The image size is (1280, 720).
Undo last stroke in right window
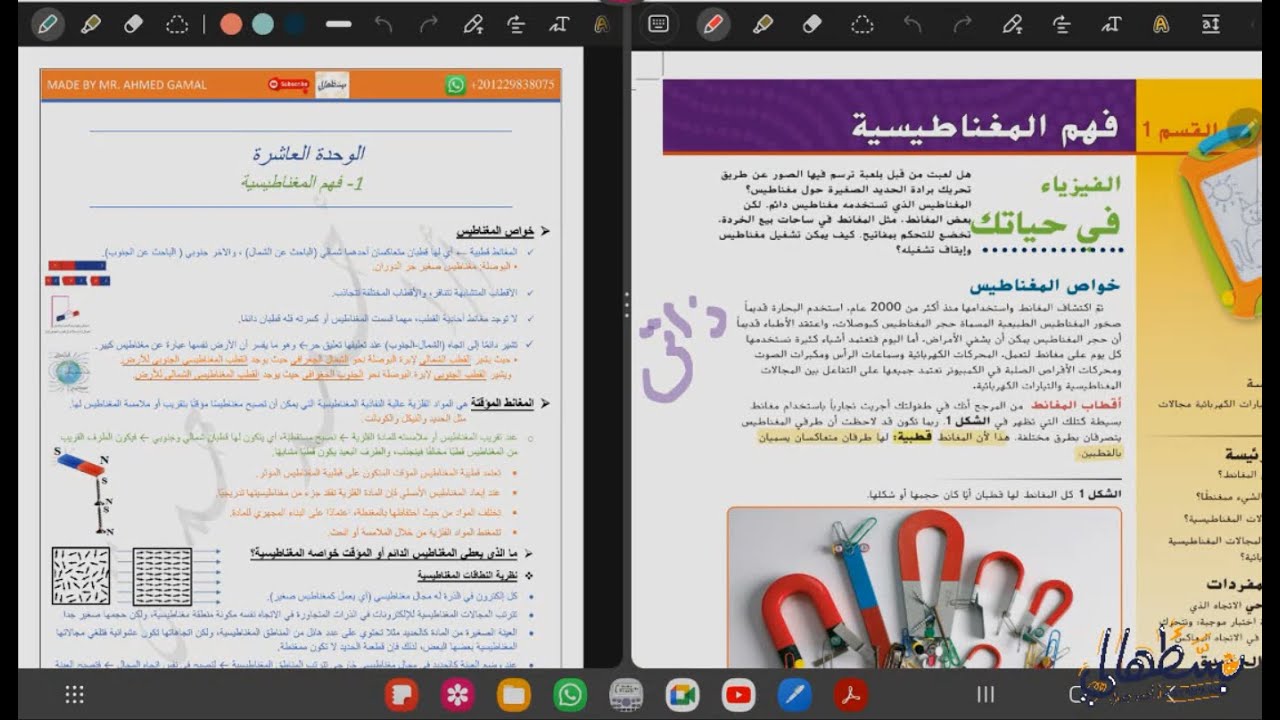(912, 24)
